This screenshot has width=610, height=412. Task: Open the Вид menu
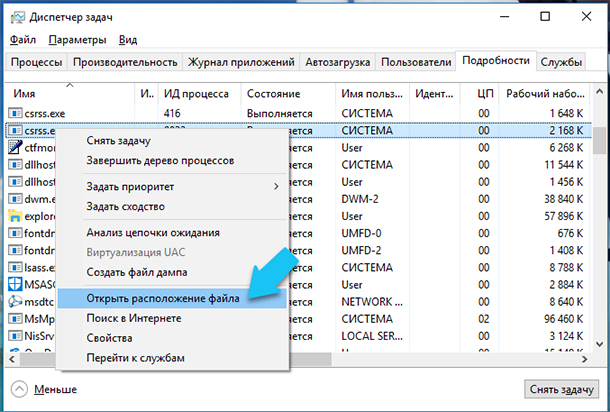click(128, 40)
